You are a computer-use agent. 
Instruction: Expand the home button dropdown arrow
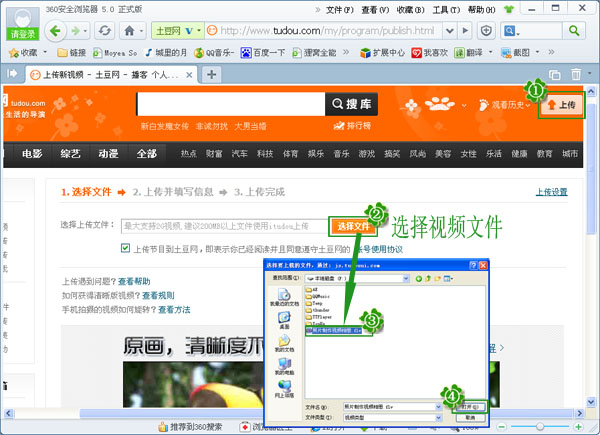point(141,31)
